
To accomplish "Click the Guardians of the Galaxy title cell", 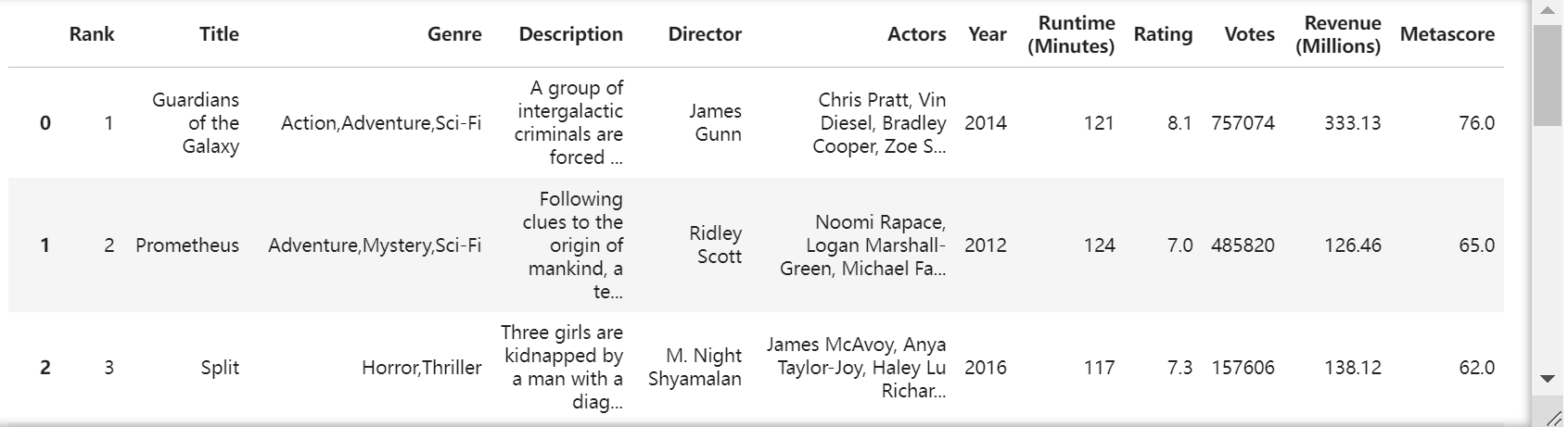I will (x=196, y=123).
